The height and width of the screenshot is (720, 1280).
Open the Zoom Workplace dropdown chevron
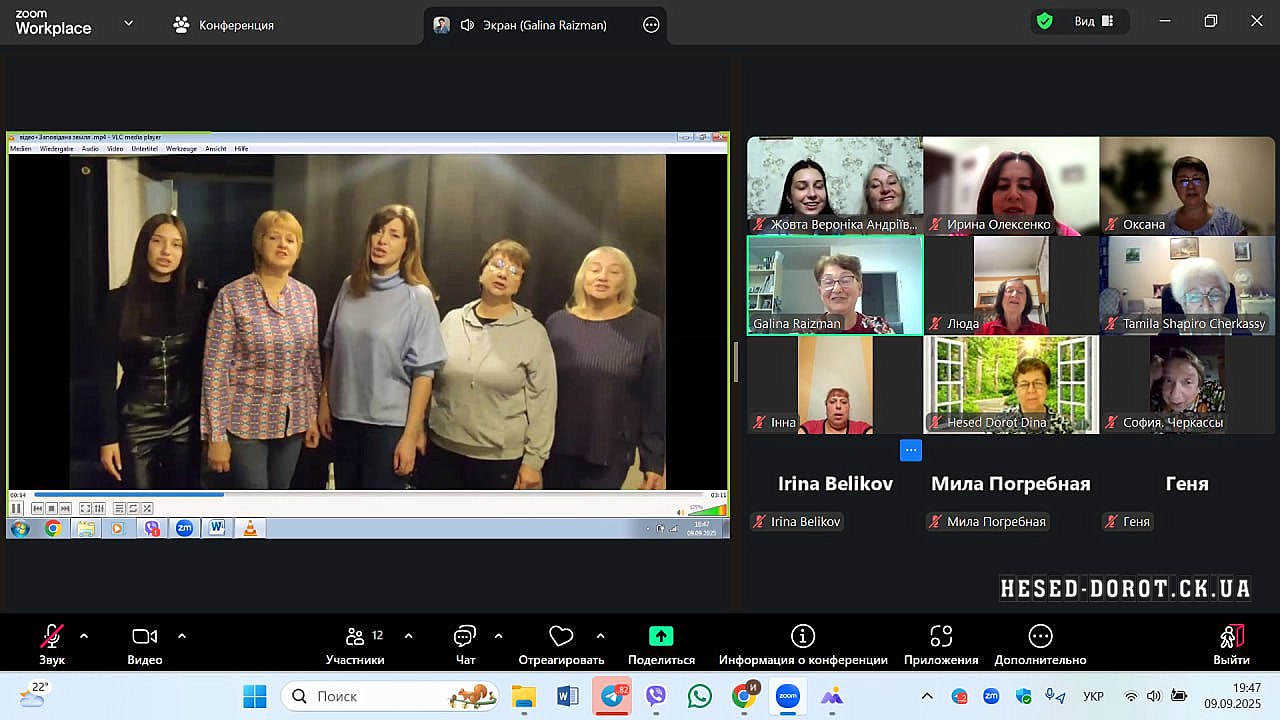(x=128, y=23)
